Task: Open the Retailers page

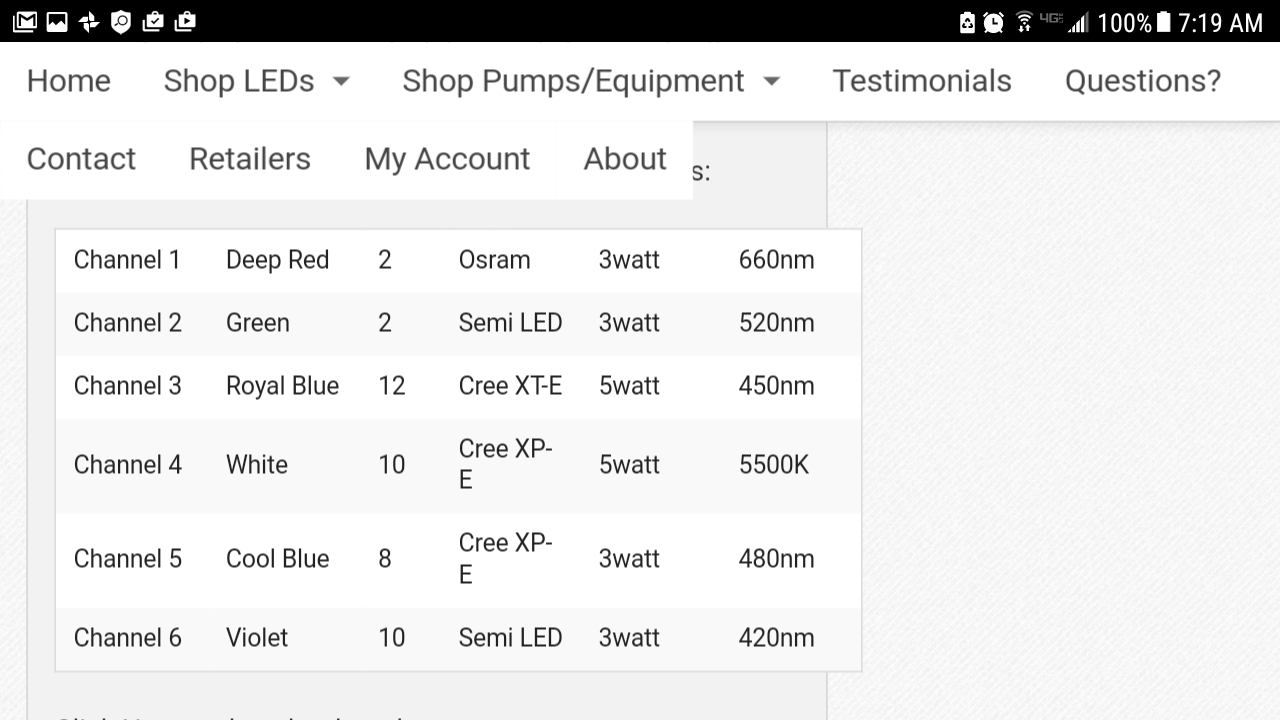Action: click(x=250, y=159)
